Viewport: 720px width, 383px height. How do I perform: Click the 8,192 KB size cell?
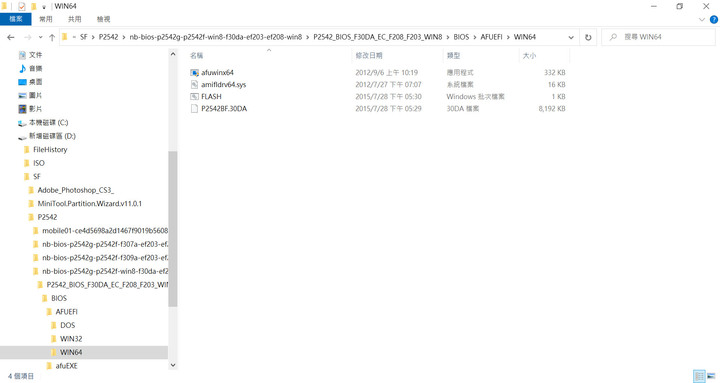click(x=551, y=109)
